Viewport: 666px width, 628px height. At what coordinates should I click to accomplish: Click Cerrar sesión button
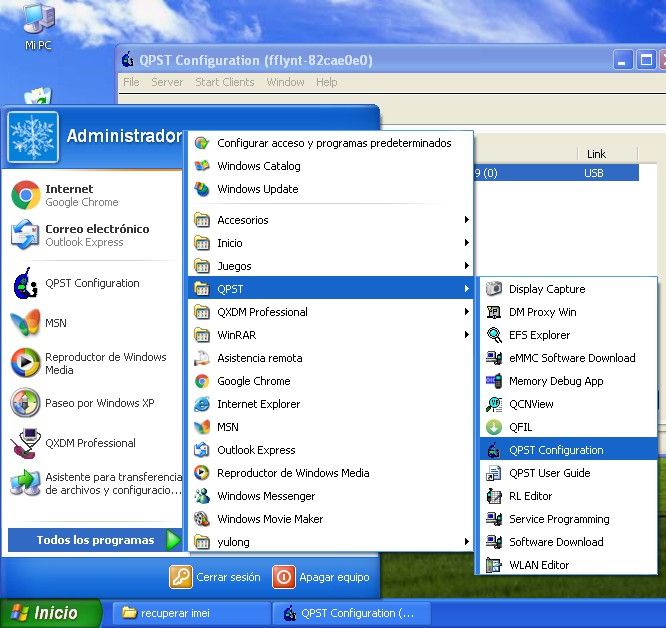point(215,577)
